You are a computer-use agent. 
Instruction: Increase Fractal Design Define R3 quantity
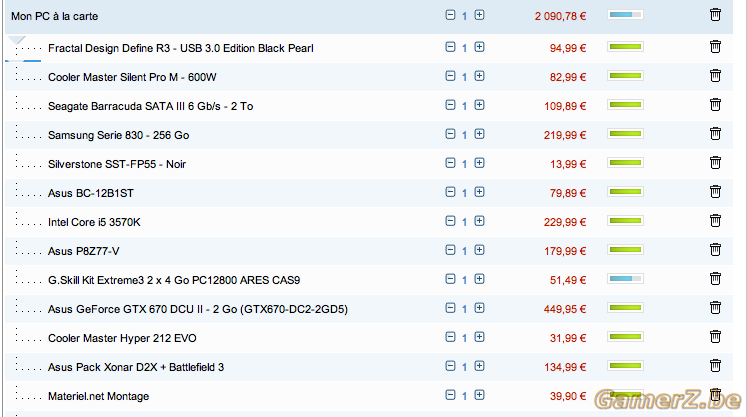[x=479, y=47]
